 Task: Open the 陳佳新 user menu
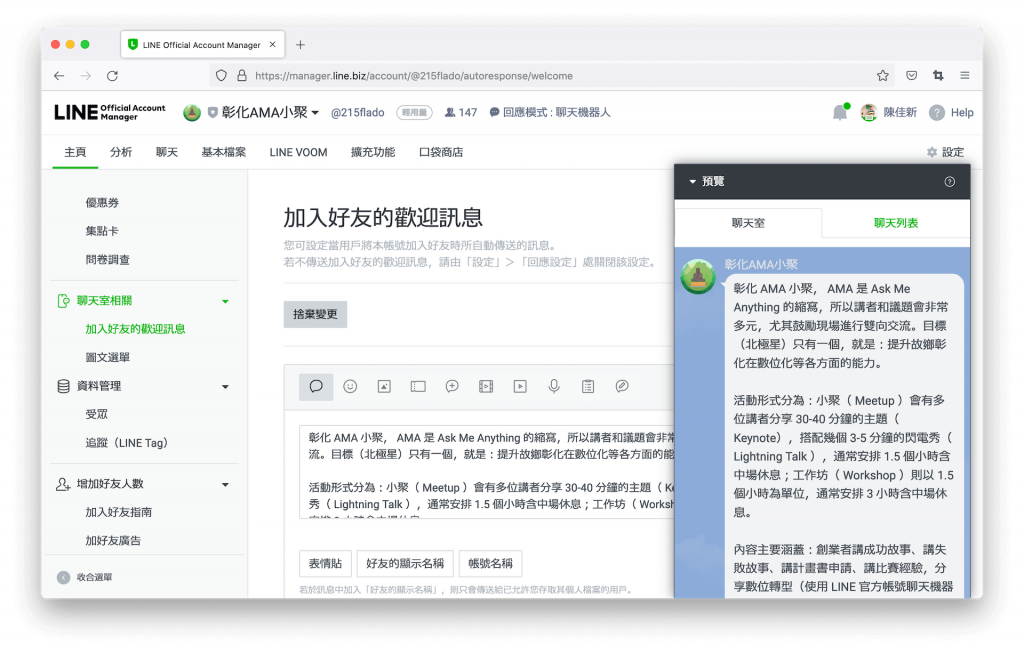tap(889, 112)
